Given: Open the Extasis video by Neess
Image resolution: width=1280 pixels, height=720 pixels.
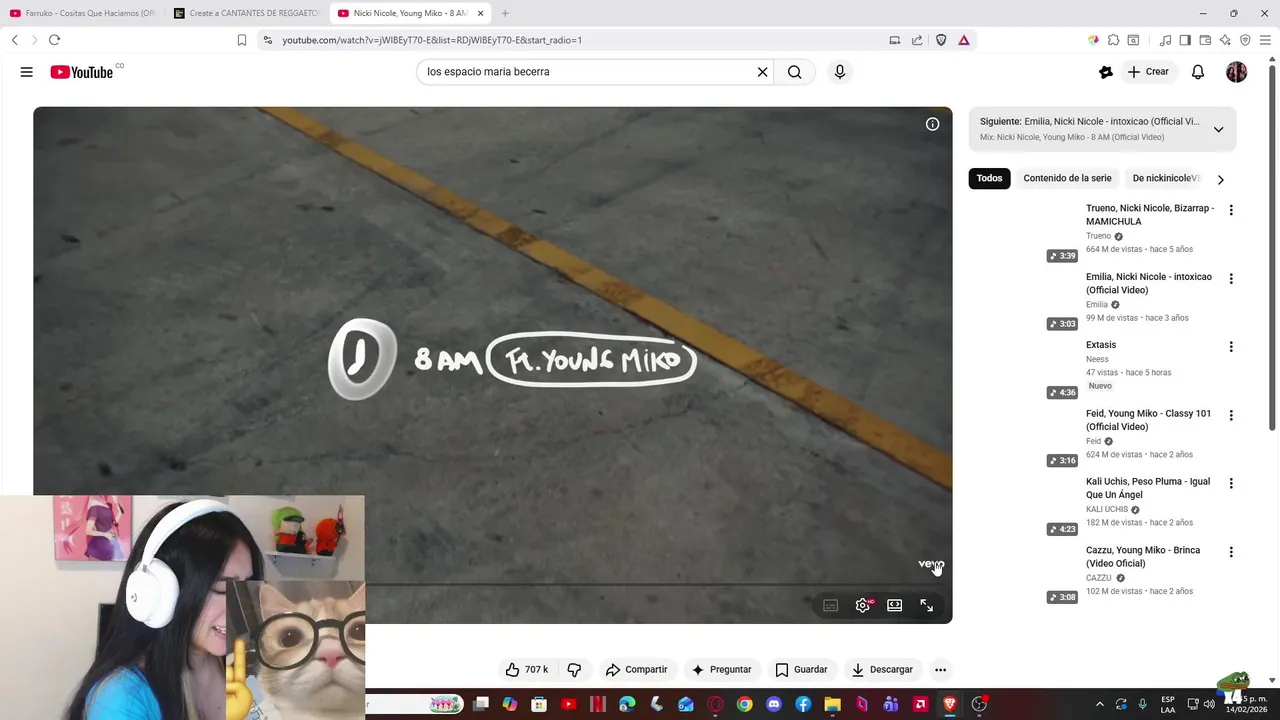Looking at the screenshot, I should pyautogui.click(x=1101, y=345).
